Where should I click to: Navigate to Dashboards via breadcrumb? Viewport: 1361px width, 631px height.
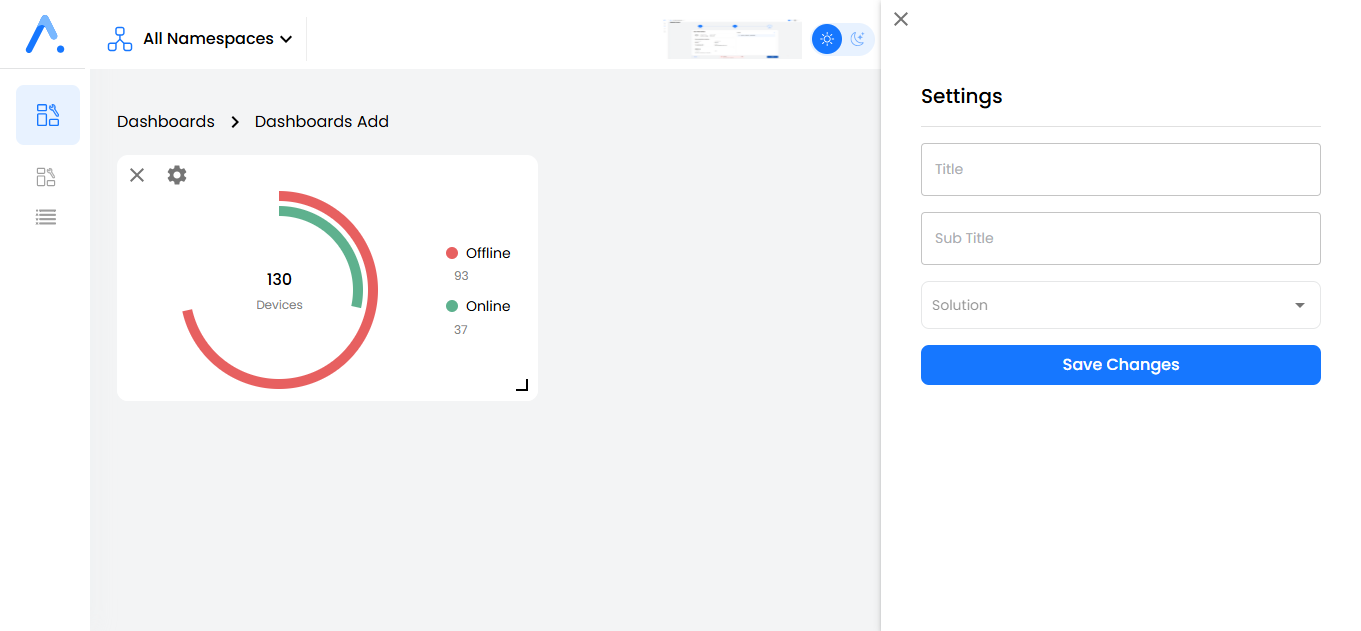(165, 121)
